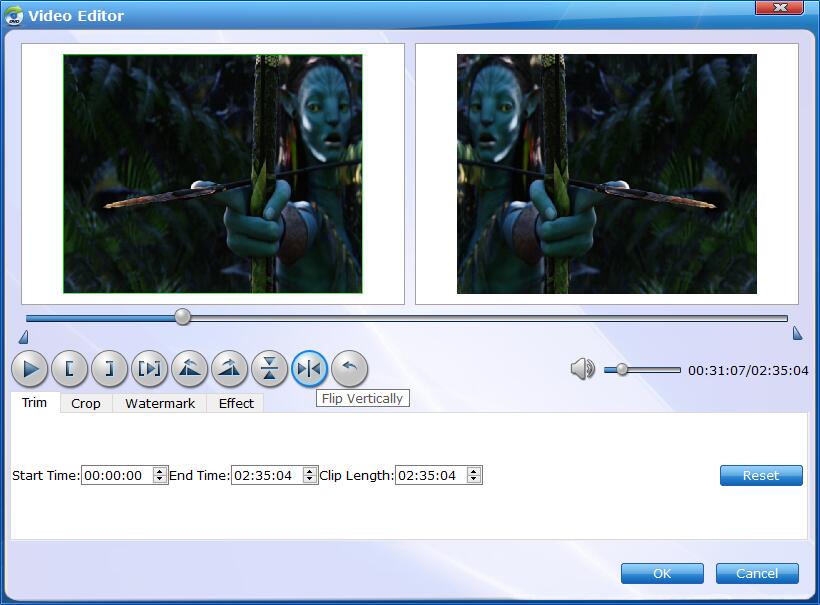Click the trim start marker triangle
This screenshot has height=605, width=820.
pyautogui.click(x=24, y=337)
